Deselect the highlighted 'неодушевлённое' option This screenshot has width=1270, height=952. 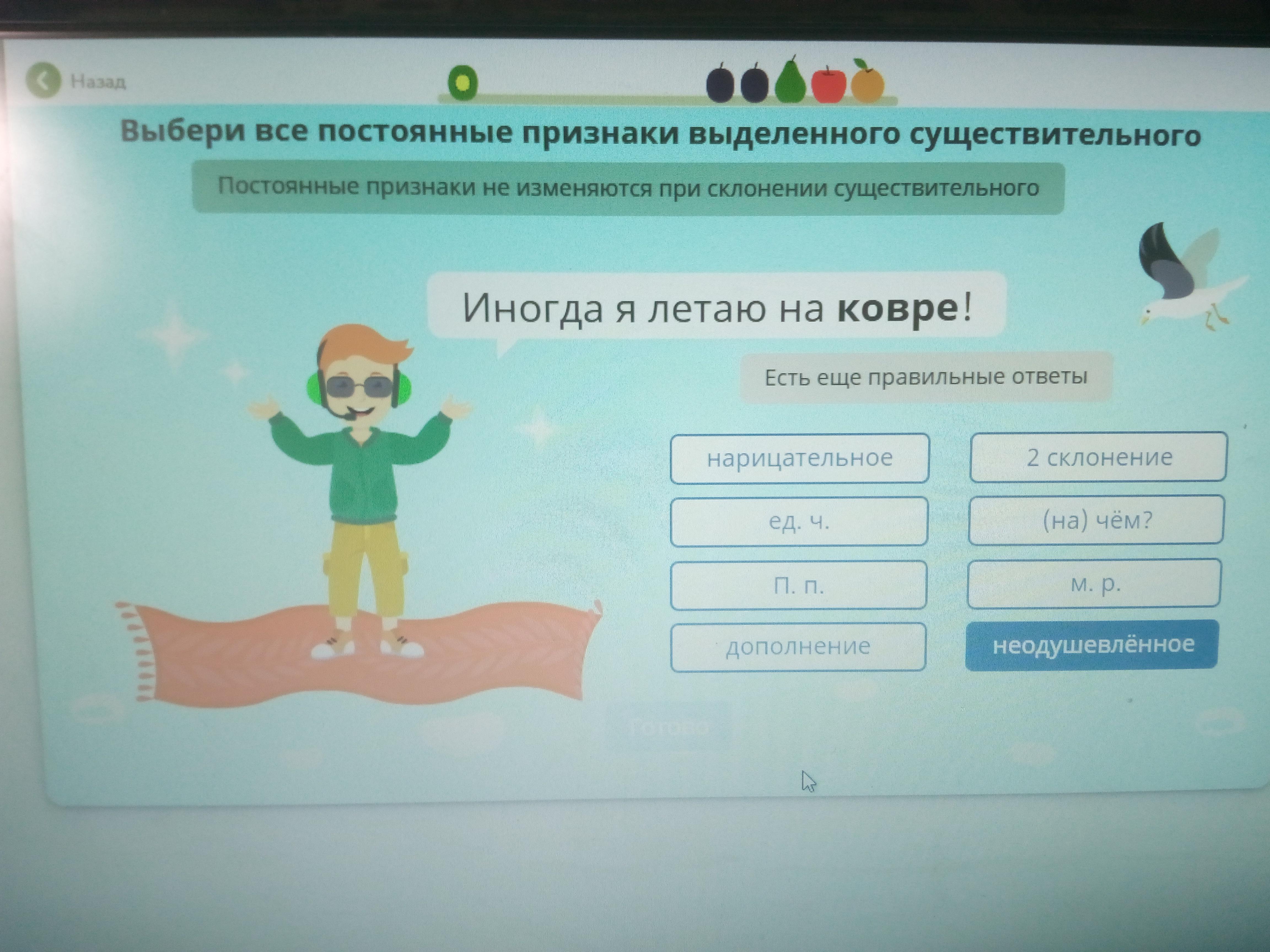click(x=1092, y=644)
